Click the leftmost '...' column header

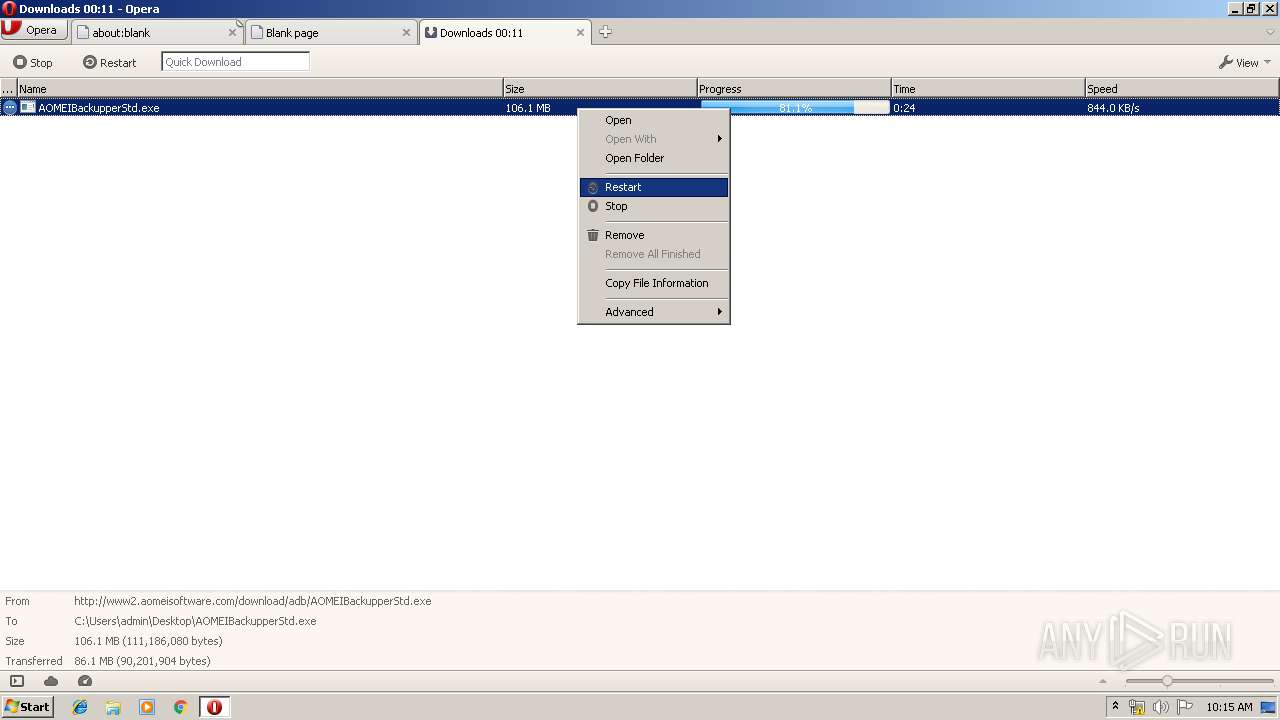8,89
